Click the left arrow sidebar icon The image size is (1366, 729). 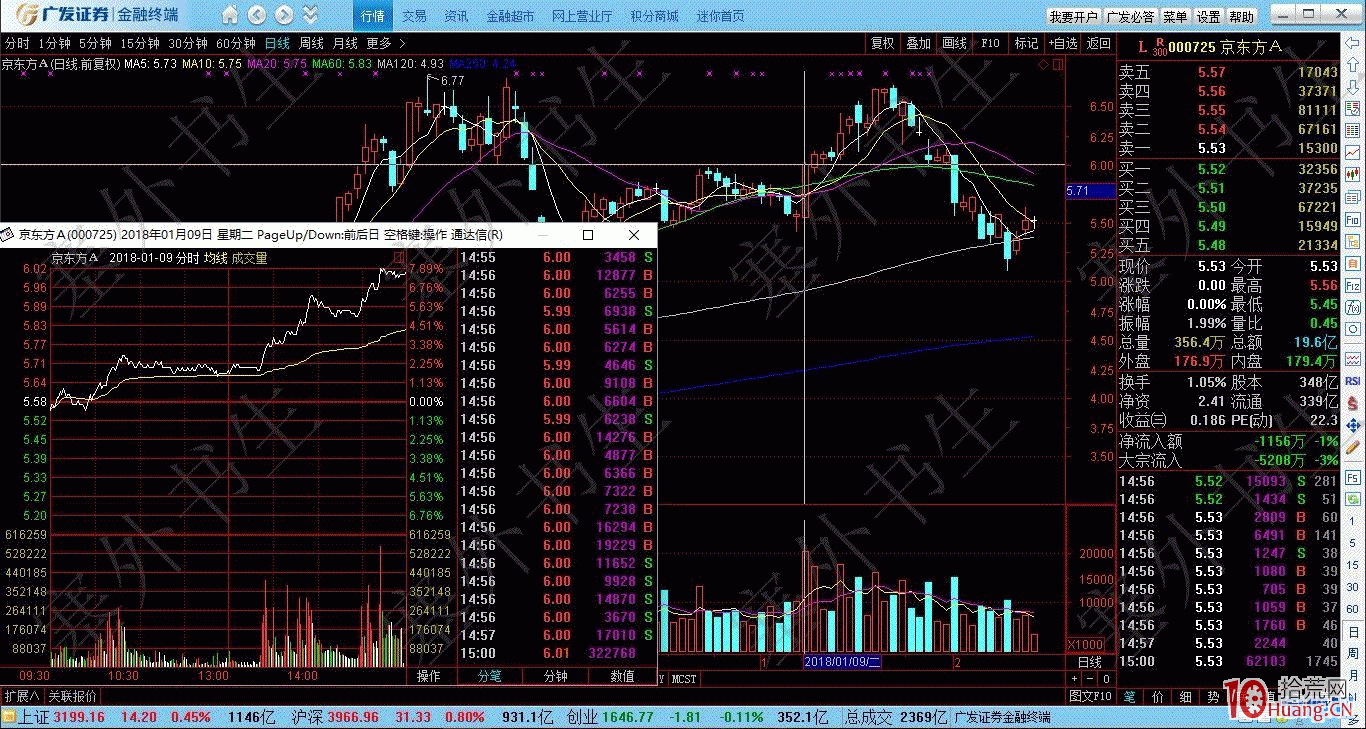pos(1352,43)
